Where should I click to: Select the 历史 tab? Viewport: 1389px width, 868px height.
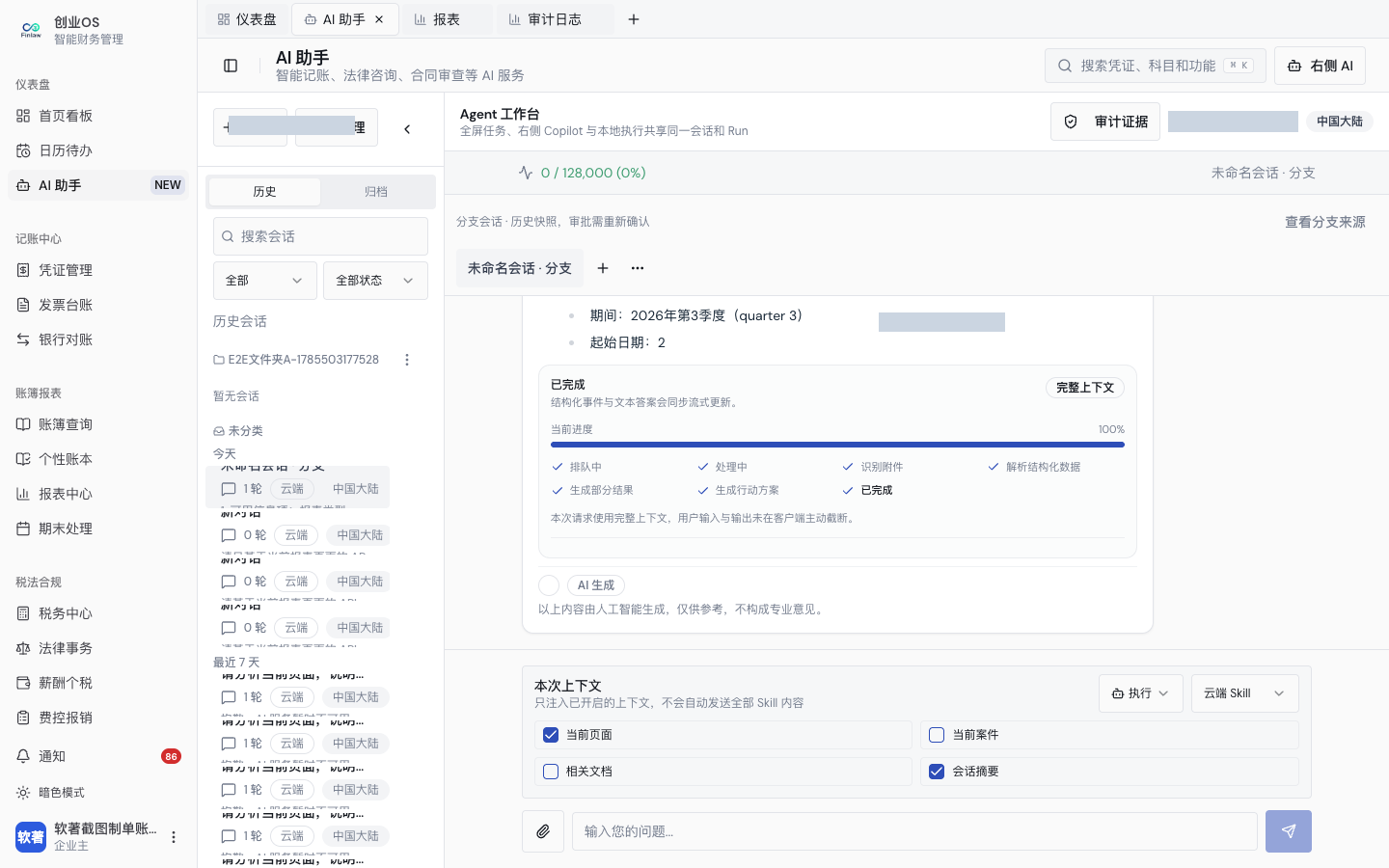pyautogui.click(x=264, y=192)
